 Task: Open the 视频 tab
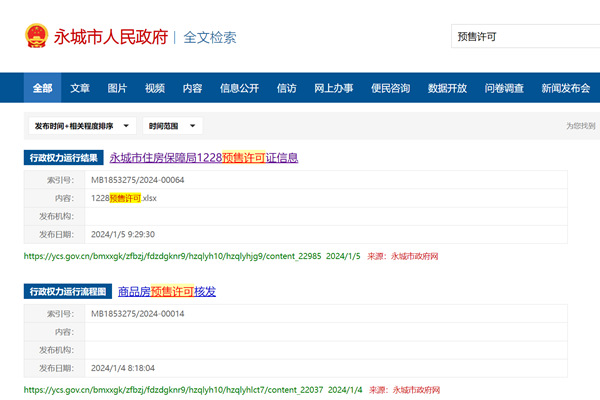pyautogui.click(x=155, y=88)
